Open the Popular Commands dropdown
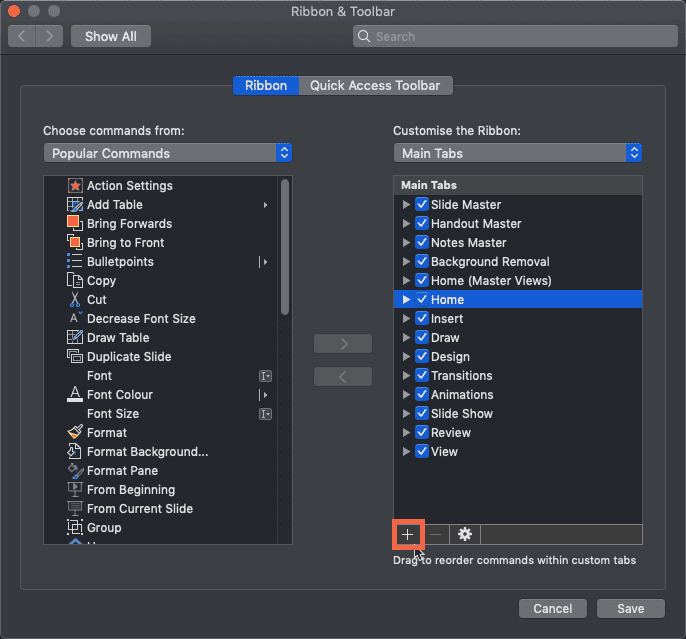The image size is (686, 639). click(x=168, y=153)
